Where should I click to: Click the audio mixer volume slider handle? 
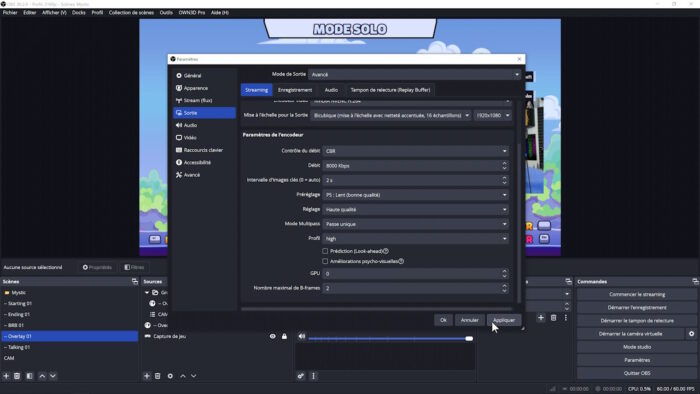[469, 339]
